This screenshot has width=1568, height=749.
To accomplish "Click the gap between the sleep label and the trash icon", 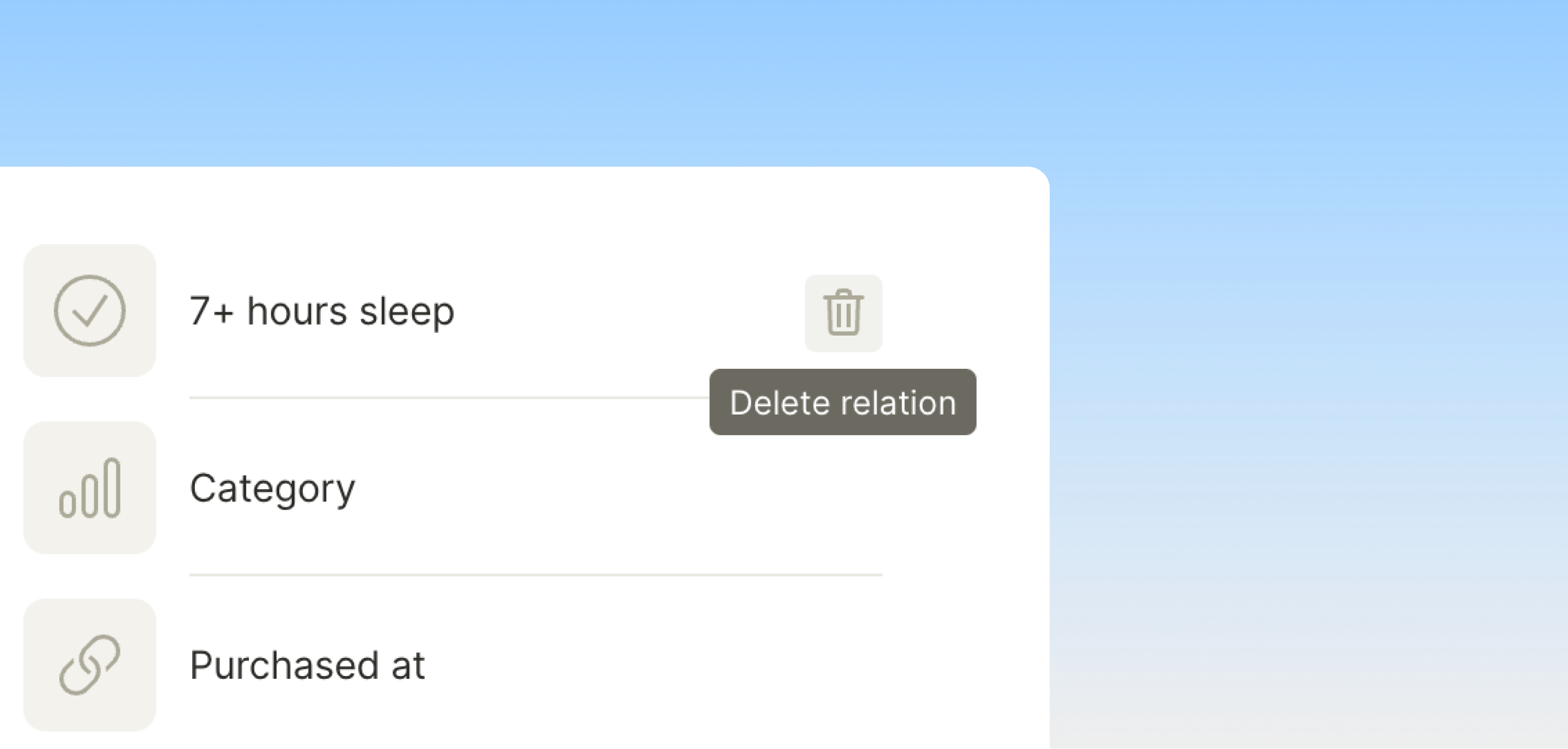I will pyautogui.click(x=630, y=311).
